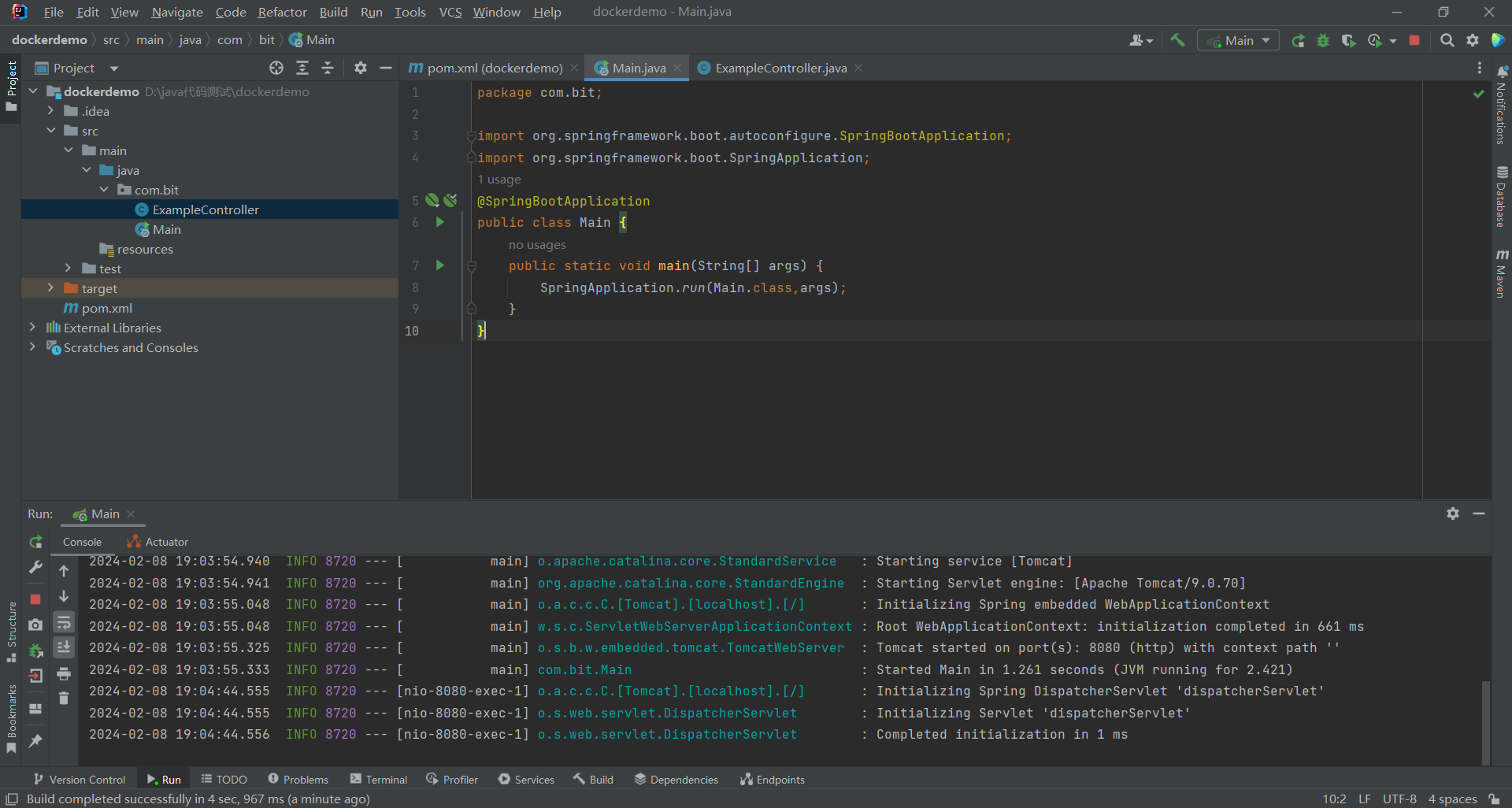Click the rerun Main icon in top toolbar
The width and height of the screenshot is (1512, 808).
(x=1298, y=40)
